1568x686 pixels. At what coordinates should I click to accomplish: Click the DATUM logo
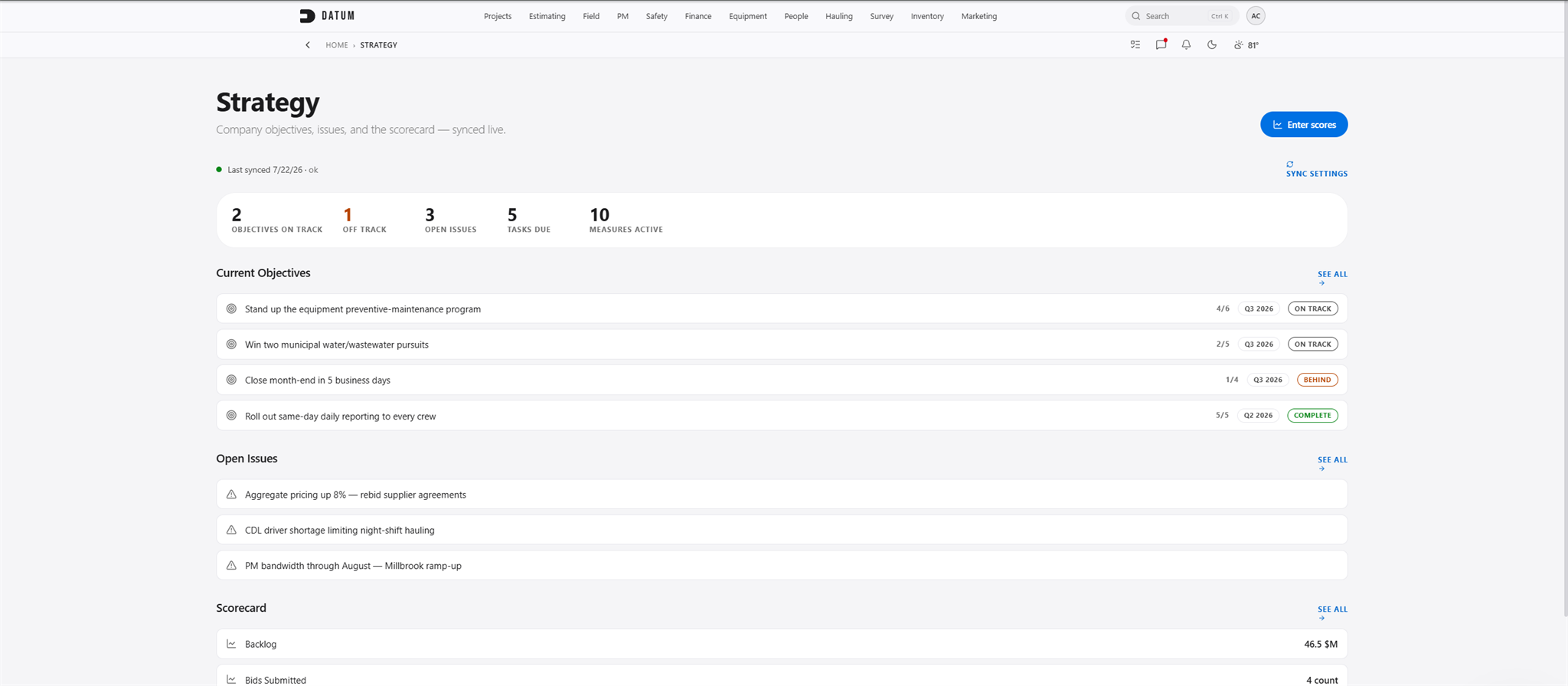pyautogui.click(x=327, y=16)
